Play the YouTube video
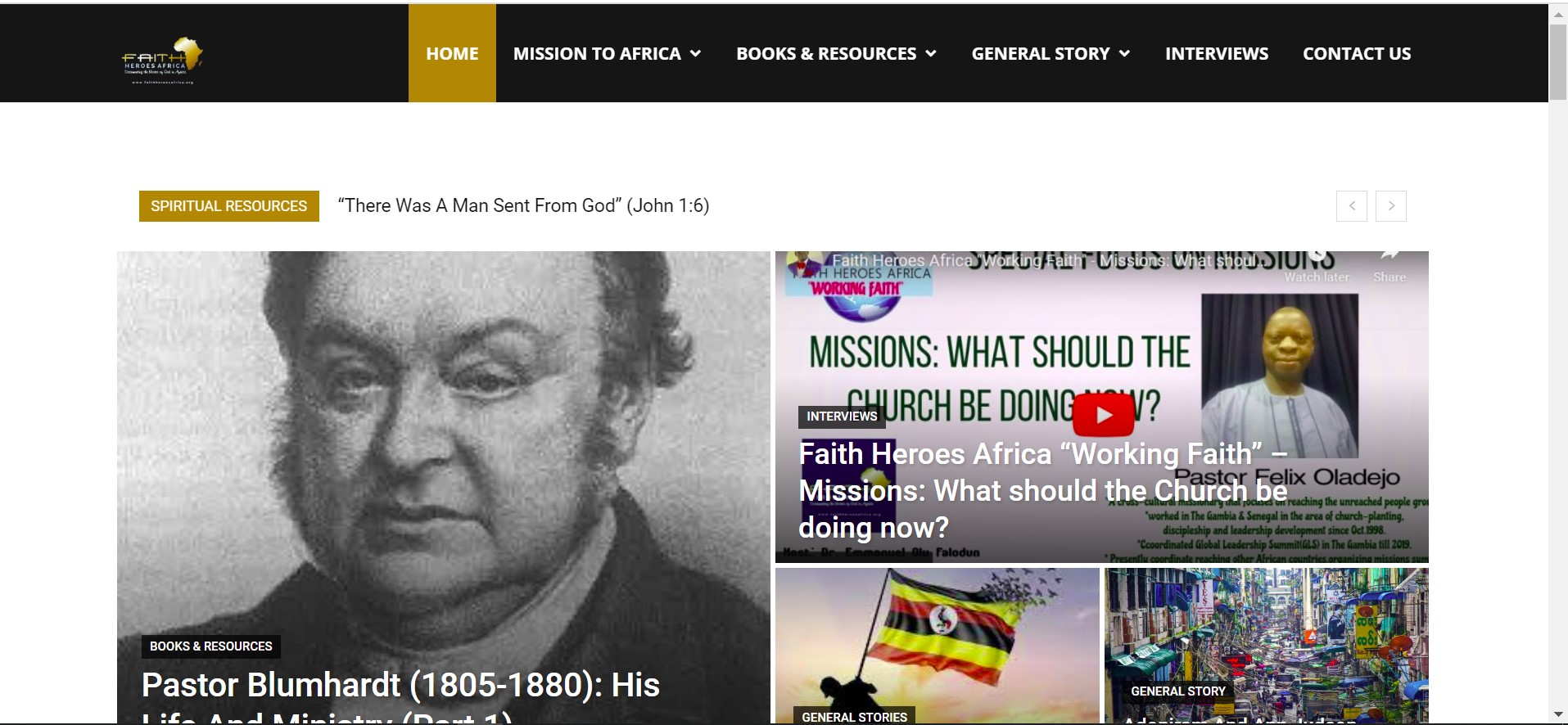This screenshot has height=725, width=1568. tap(1103, 415)
